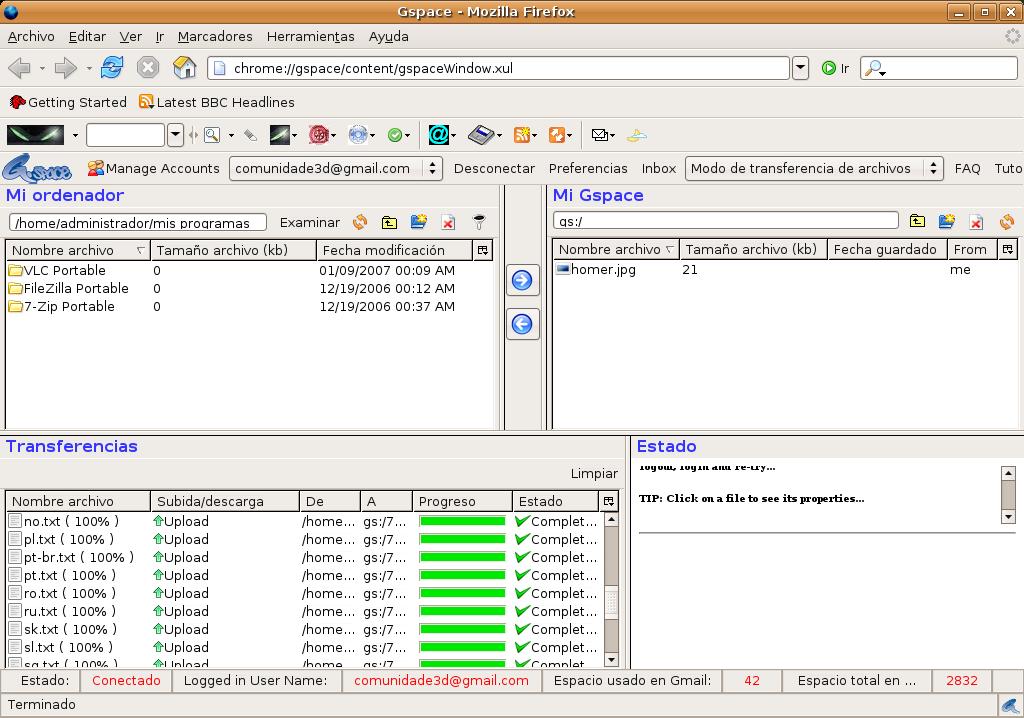Screen dimensions: 1024x718
Task: Click Examinar to browse folders
Action: pos(310,223)
